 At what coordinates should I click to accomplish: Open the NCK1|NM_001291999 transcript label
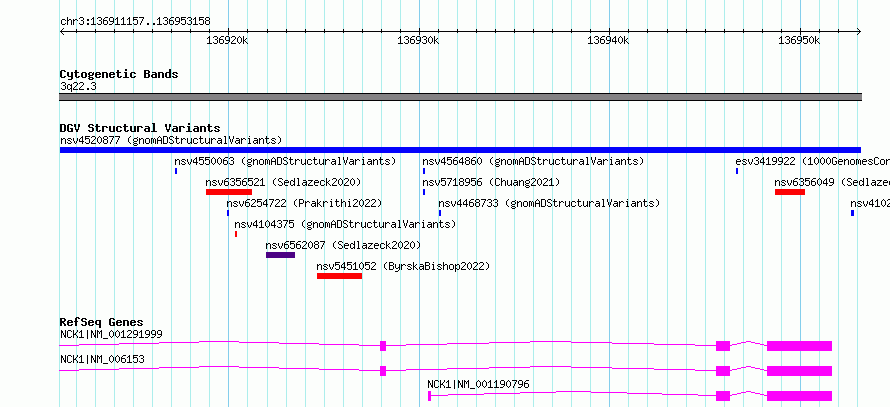pyautogui.click(x=111, y=334)
